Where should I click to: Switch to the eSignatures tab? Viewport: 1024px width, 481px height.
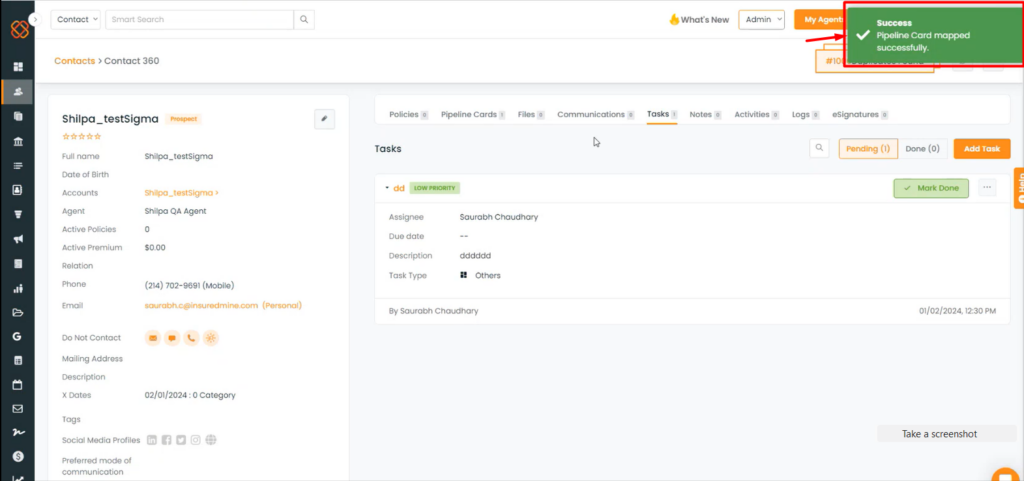click(859, 114)
